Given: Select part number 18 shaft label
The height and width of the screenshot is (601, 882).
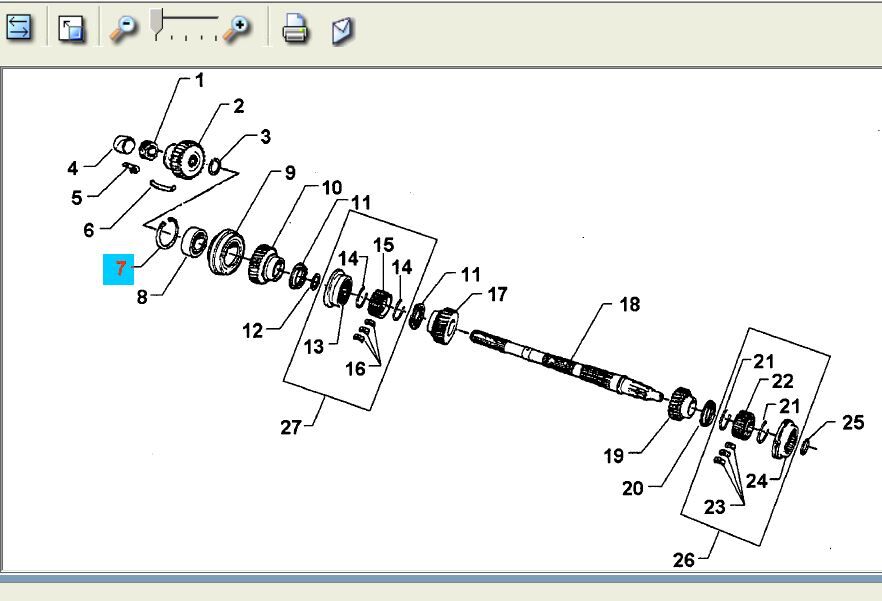Looking at the screenshot, I should point(629,304).
